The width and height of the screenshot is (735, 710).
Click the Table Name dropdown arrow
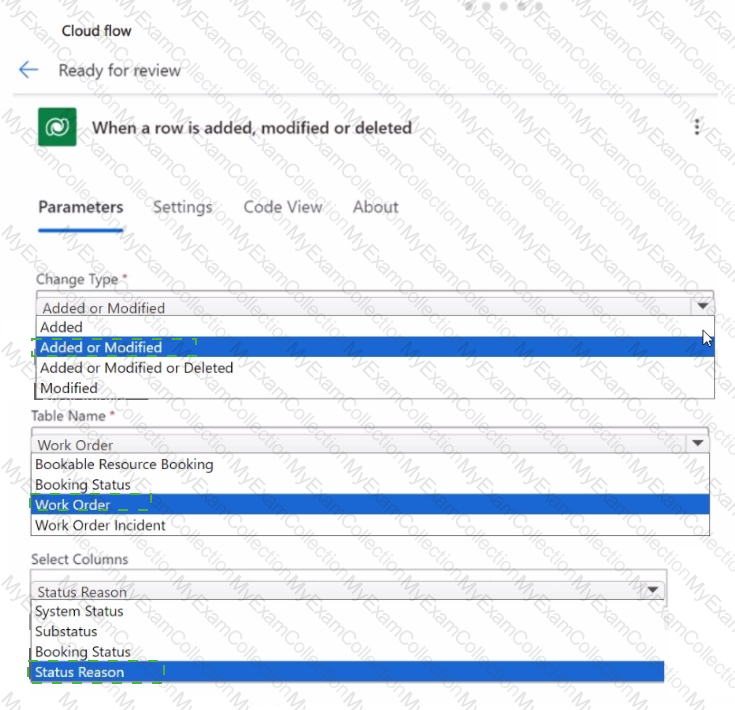(697, 444)
